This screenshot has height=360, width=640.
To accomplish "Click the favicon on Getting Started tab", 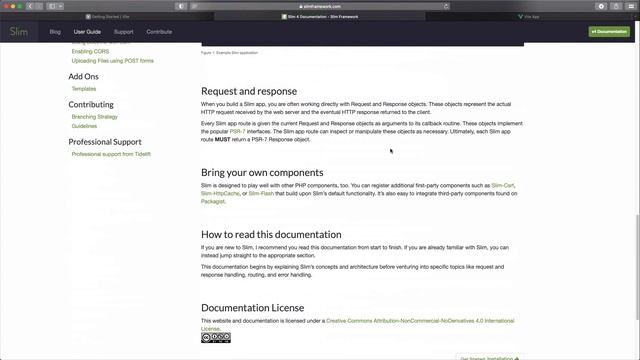I will (88, 17).
